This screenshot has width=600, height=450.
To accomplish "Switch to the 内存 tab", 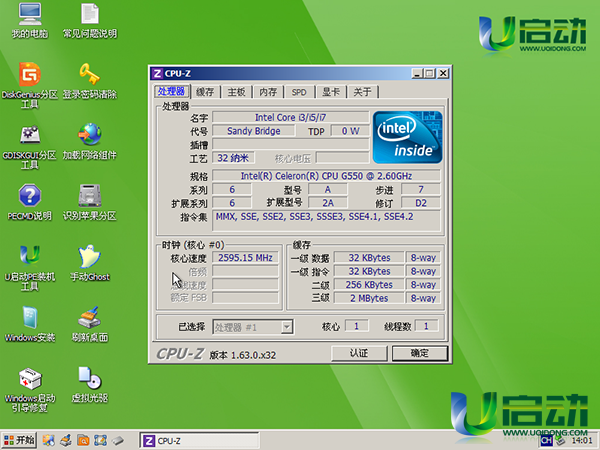I will pyautogui.click(x=268, y=92).
